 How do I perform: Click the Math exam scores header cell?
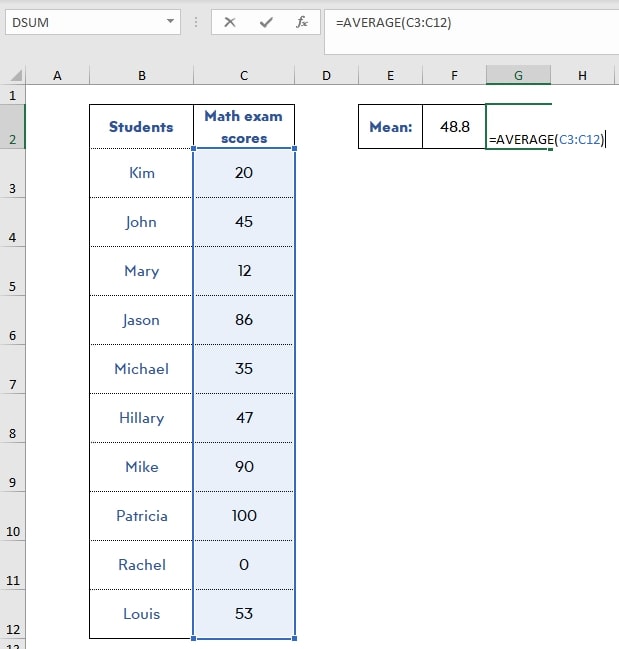244,127
